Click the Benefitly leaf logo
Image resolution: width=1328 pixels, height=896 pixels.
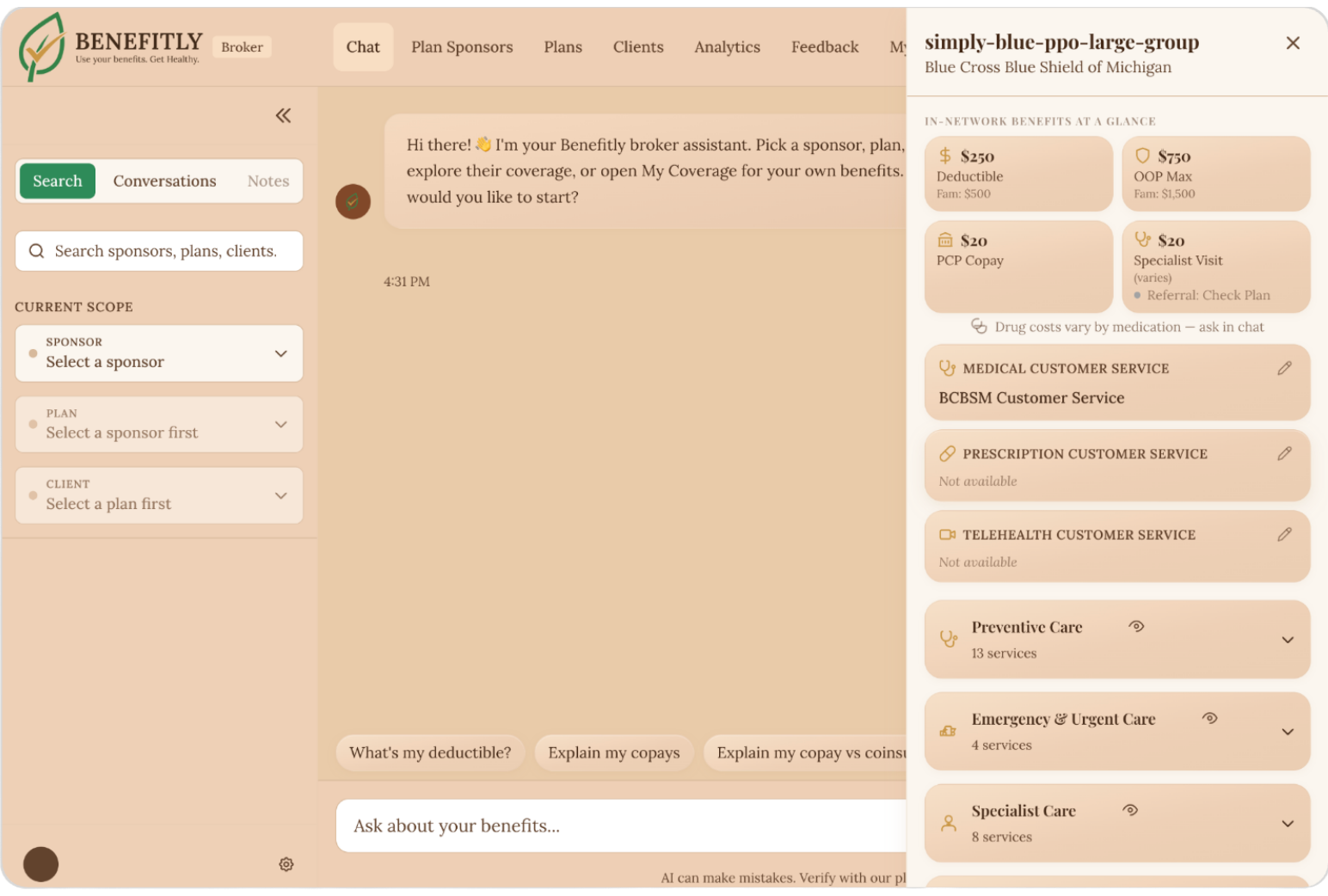pyautogui.click(x=41, y=47)
